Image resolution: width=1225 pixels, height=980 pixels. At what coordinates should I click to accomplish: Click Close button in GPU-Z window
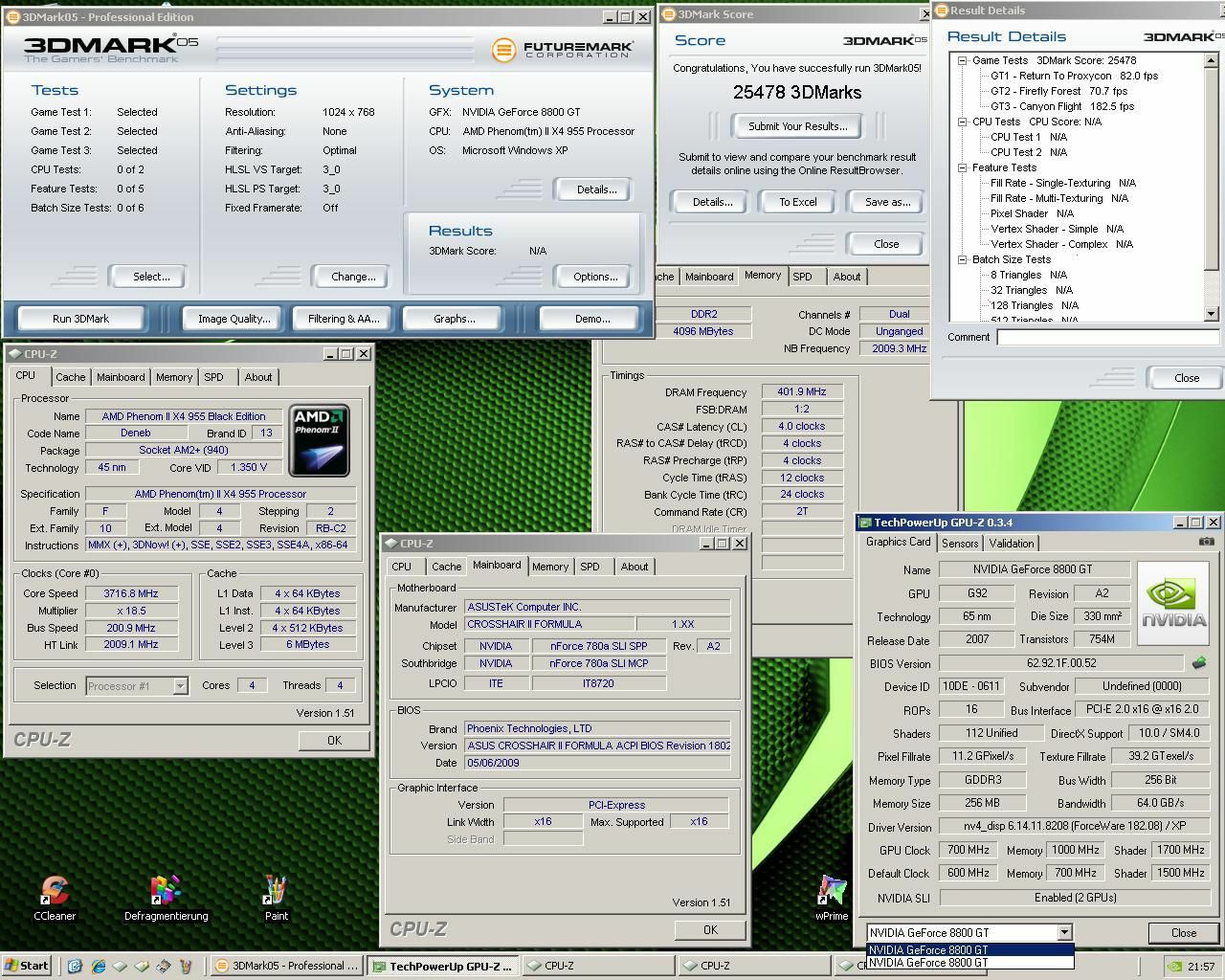pyautogui.click(x=1183, y=932)
